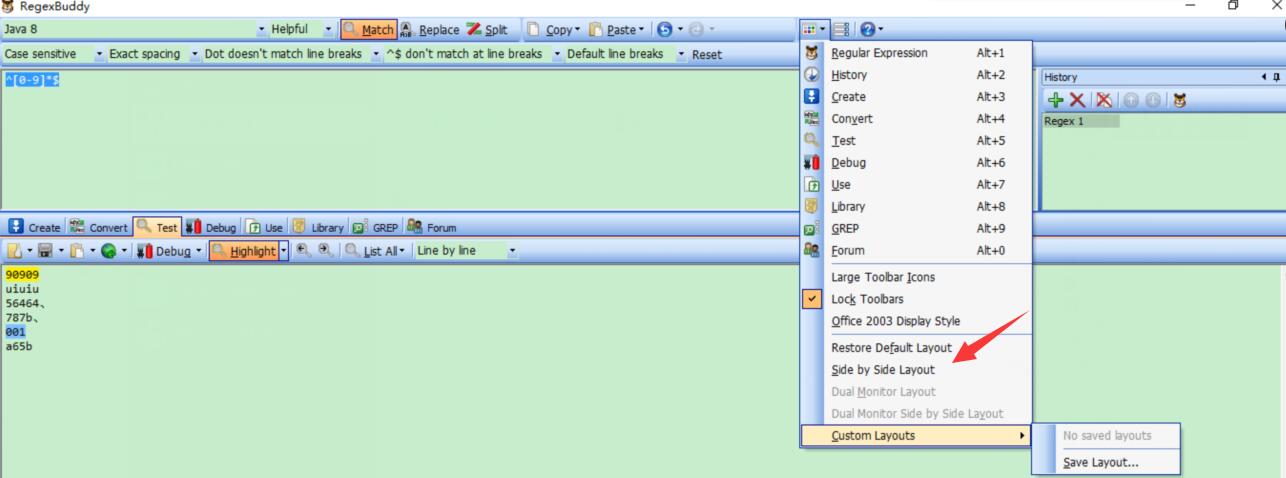Uncheck Lock Toolbars option
The width and height of the screenshot is (1286, 478).
pos(915,299)
